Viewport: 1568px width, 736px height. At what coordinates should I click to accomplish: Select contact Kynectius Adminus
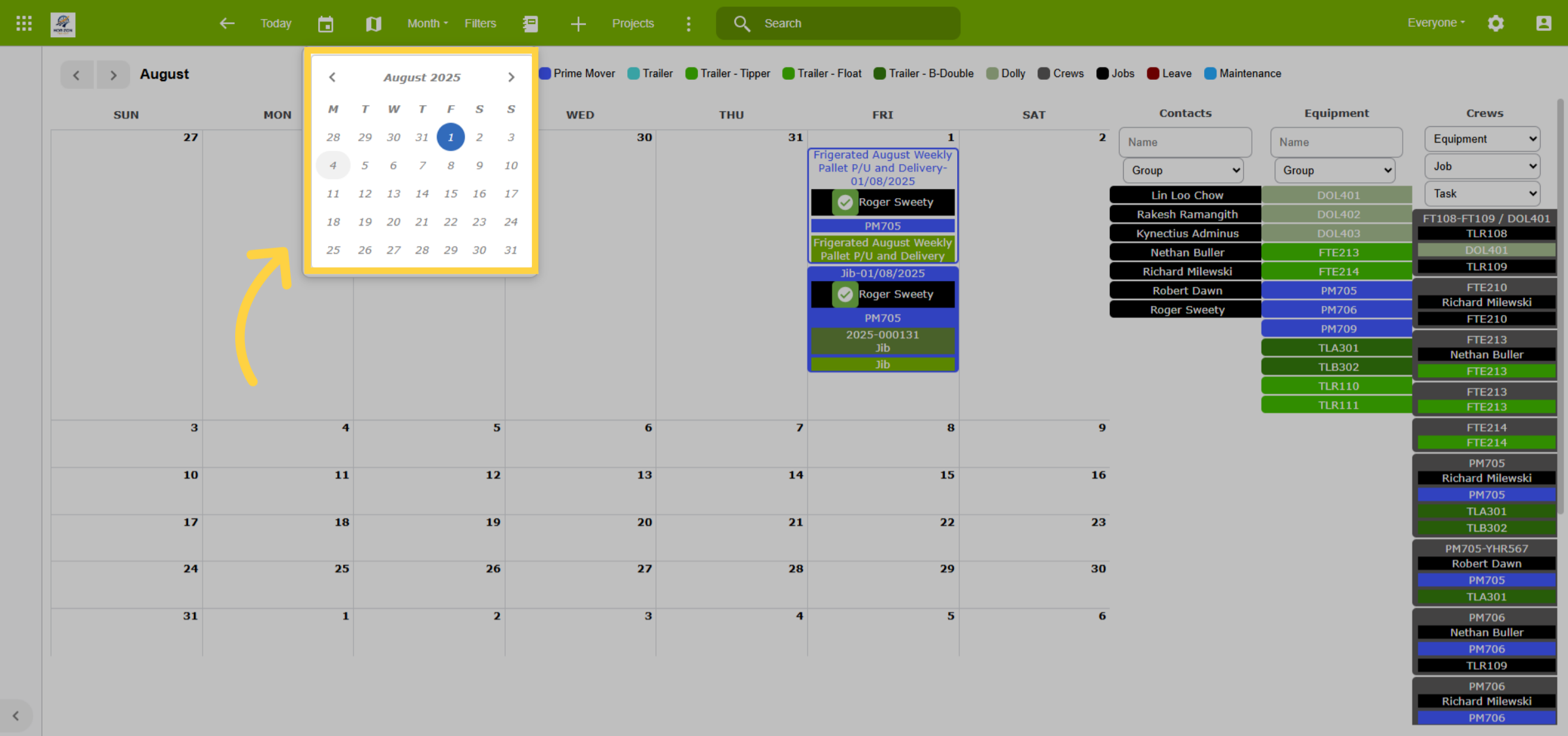point(1186,233)
